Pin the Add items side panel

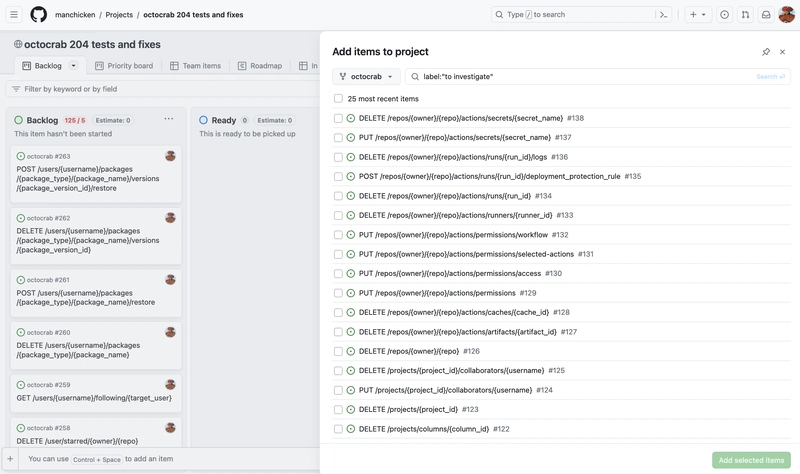766,52
